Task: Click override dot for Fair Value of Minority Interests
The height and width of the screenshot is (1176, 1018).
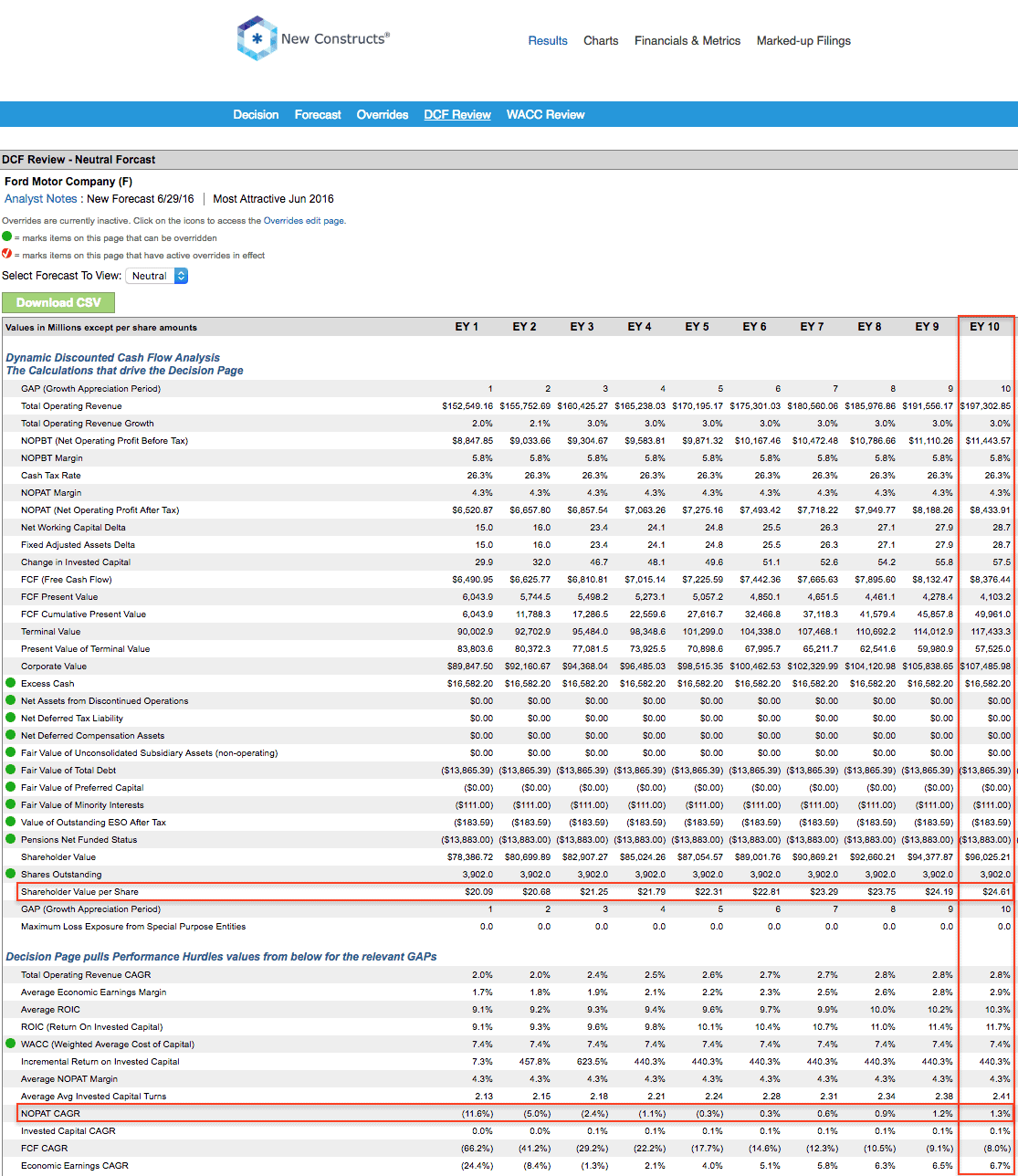Action: tap(10, 804)
